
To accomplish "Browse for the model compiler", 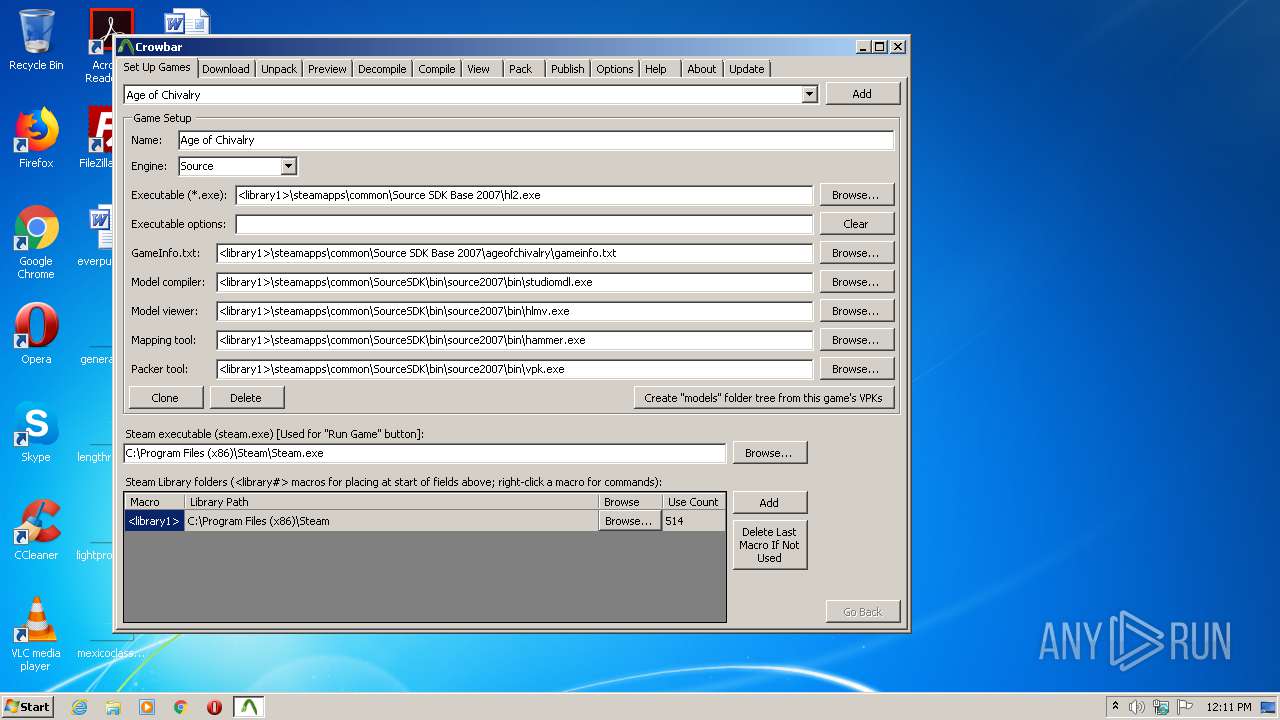I will coord(856,282).
